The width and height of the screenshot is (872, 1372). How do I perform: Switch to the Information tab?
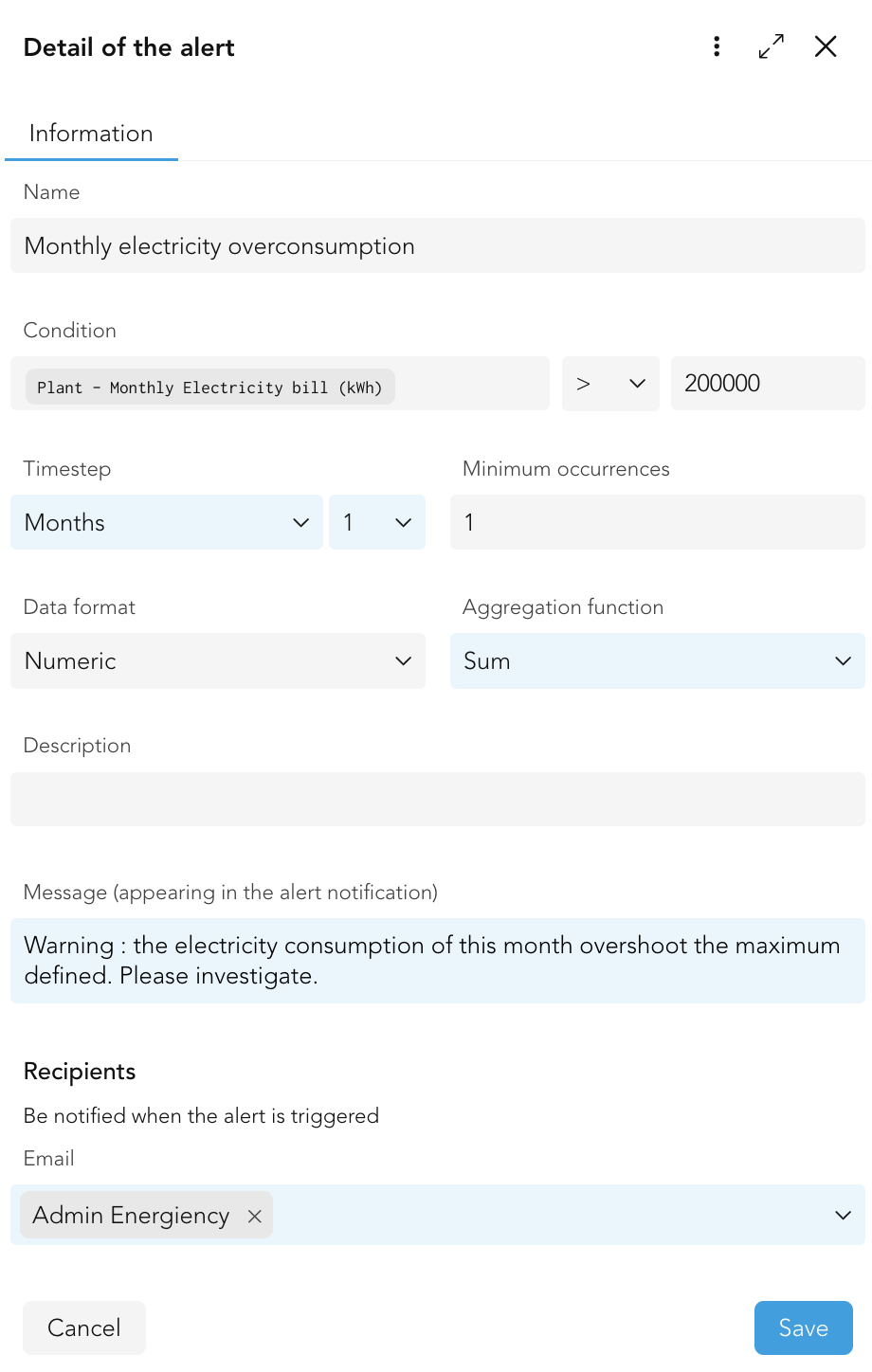pyautogui.click(x=91, y=134)
